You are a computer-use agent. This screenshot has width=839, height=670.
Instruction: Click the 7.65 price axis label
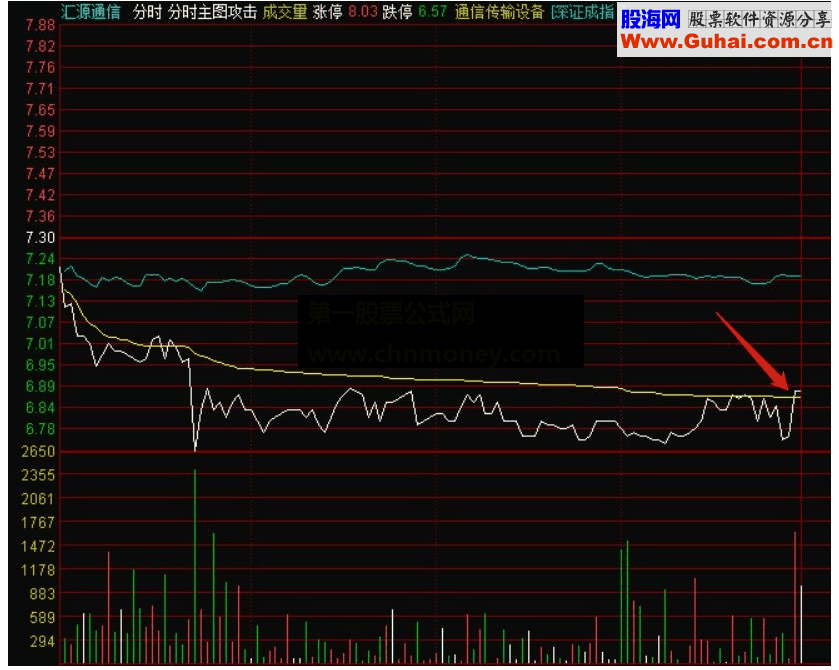(x=40, y=110)
